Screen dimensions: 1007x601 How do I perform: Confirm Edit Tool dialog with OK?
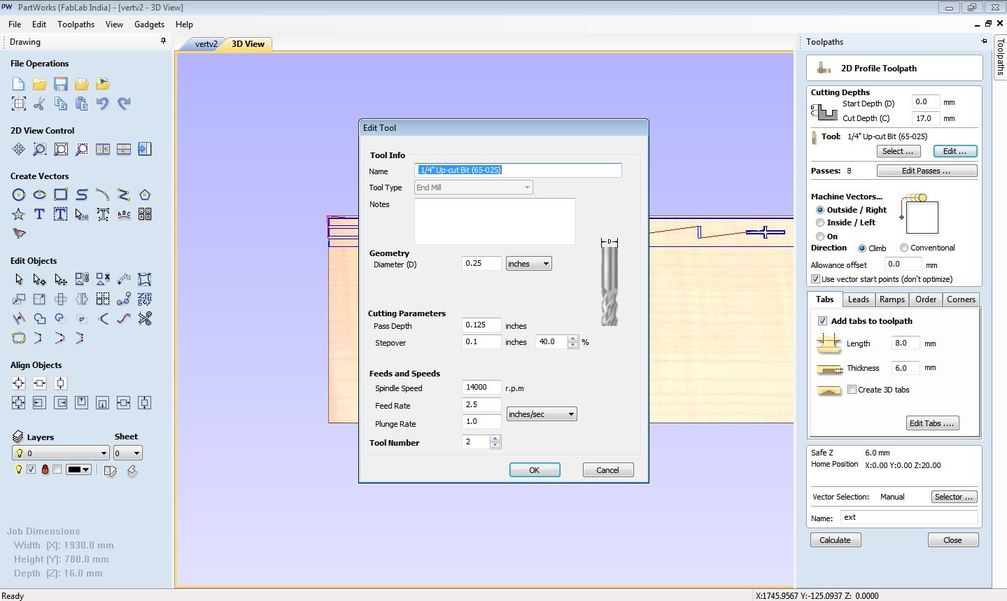534,470
